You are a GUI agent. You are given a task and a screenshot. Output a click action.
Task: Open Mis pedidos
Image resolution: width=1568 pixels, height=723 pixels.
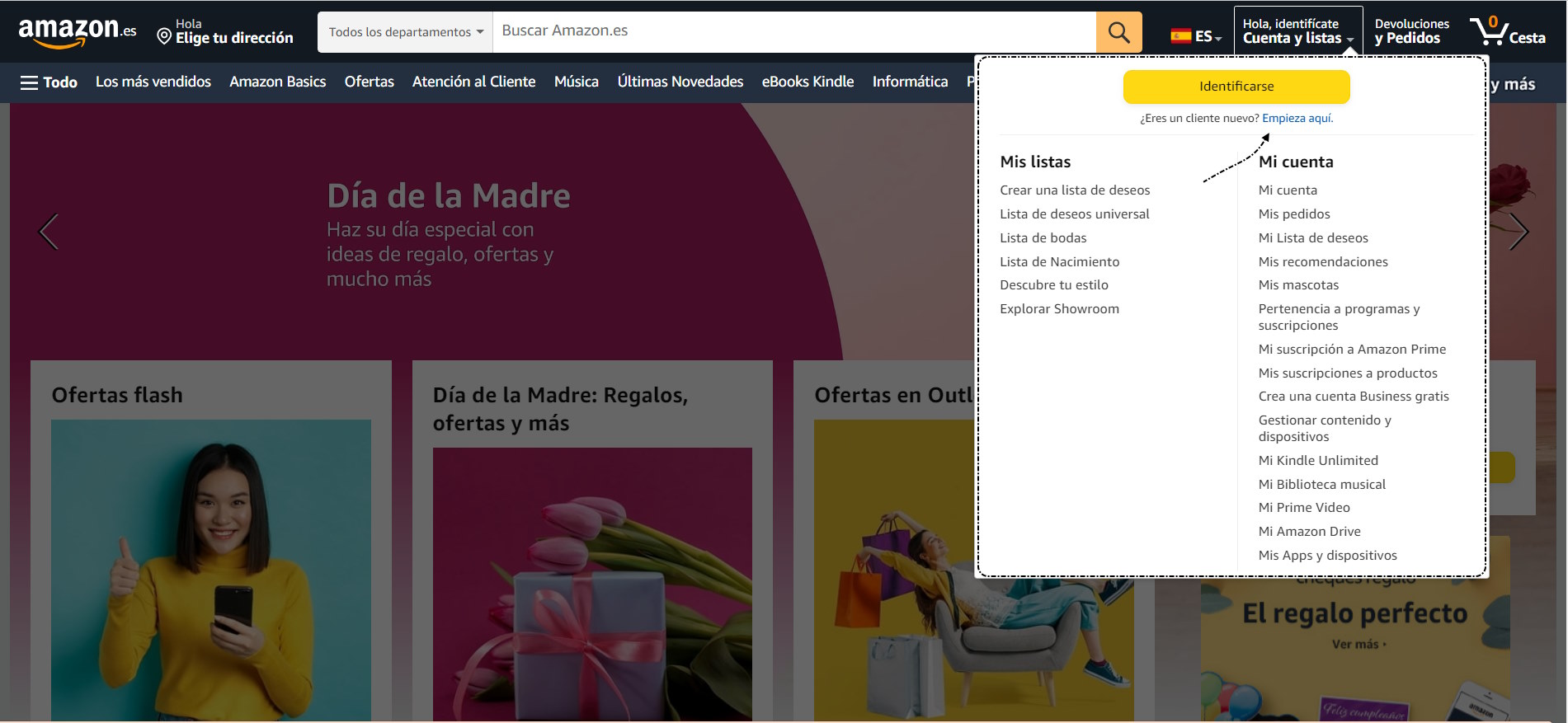1294,214
